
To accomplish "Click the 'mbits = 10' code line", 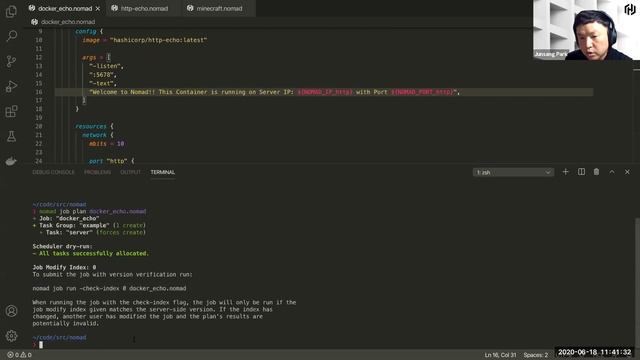I will click(107, 144).
